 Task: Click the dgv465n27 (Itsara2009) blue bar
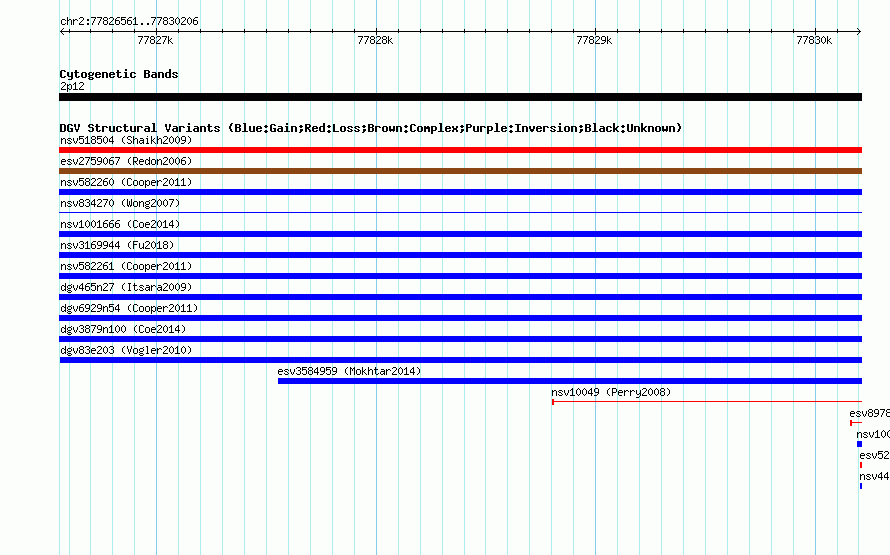[460, 297]
